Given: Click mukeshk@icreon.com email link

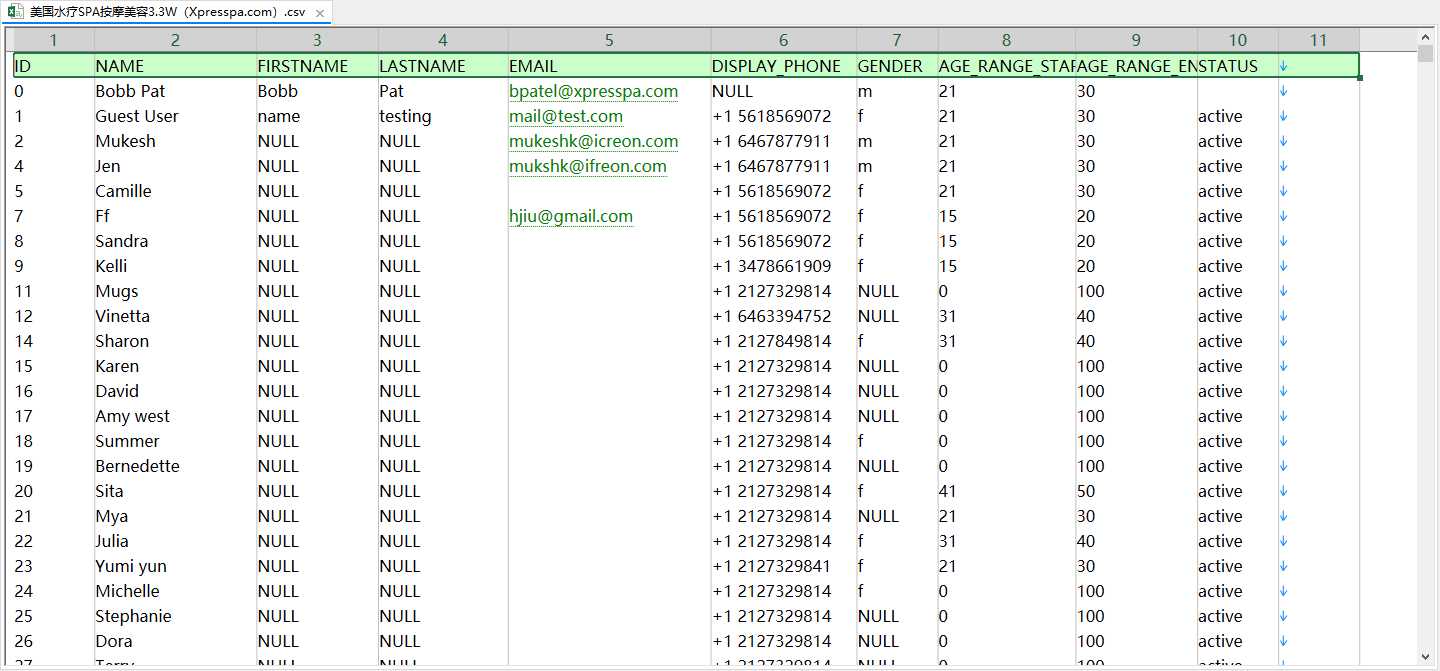Looking at the screenshot, I should coord(593,141).
